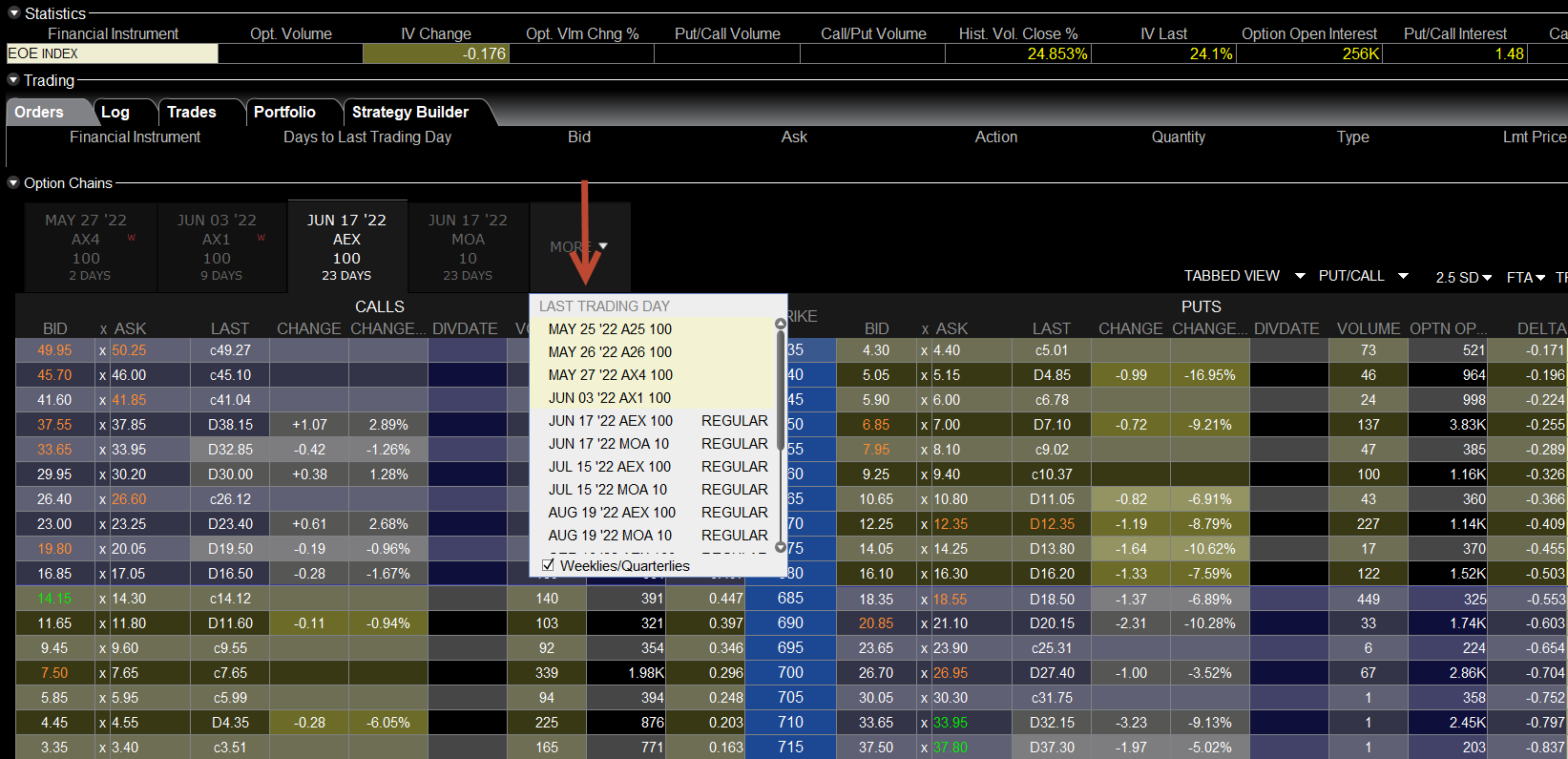Collapse the Option Chains section triangle
The width and height of the screenshot is (1568, 759).
pyautogui.click(x=13, y=182)
